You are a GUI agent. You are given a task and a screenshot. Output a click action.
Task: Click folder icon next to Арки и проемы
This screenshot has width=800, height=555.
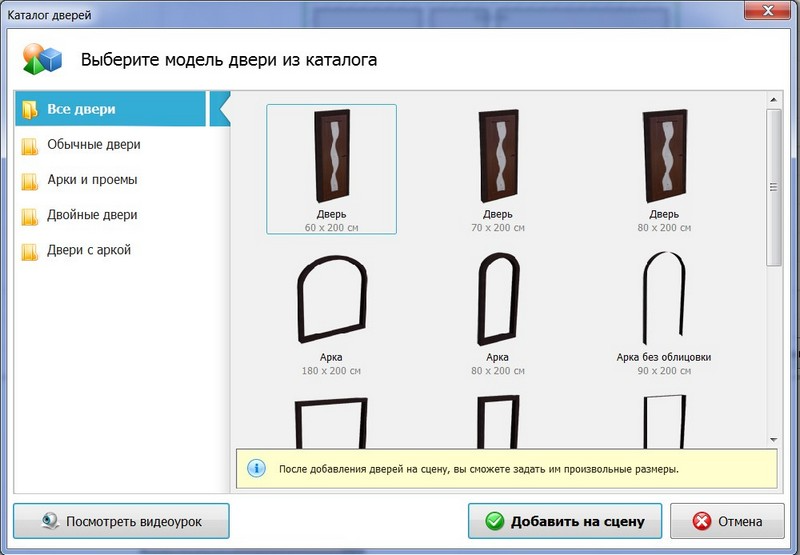(x=30, y=181)
